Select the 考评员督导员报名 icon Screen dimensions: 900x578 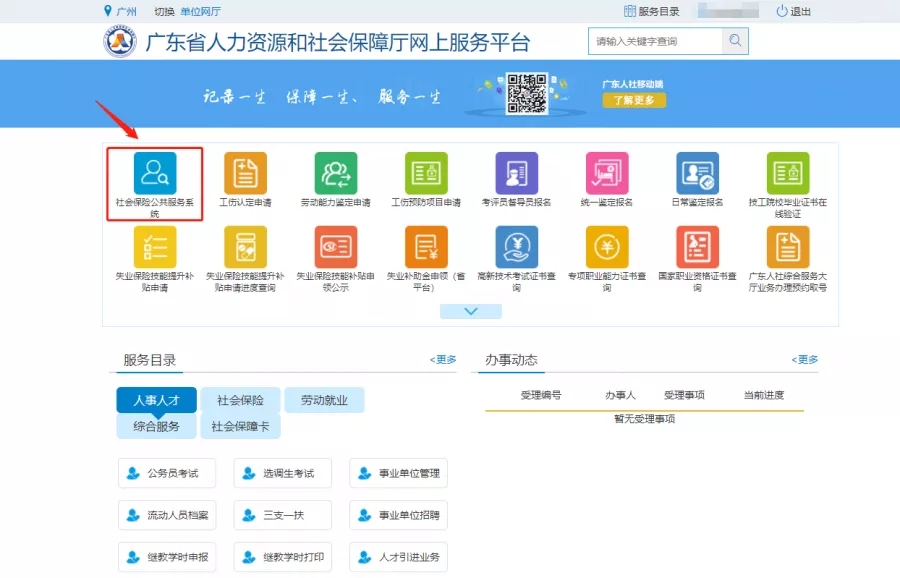pyautogui.click(x=516, y=173)
